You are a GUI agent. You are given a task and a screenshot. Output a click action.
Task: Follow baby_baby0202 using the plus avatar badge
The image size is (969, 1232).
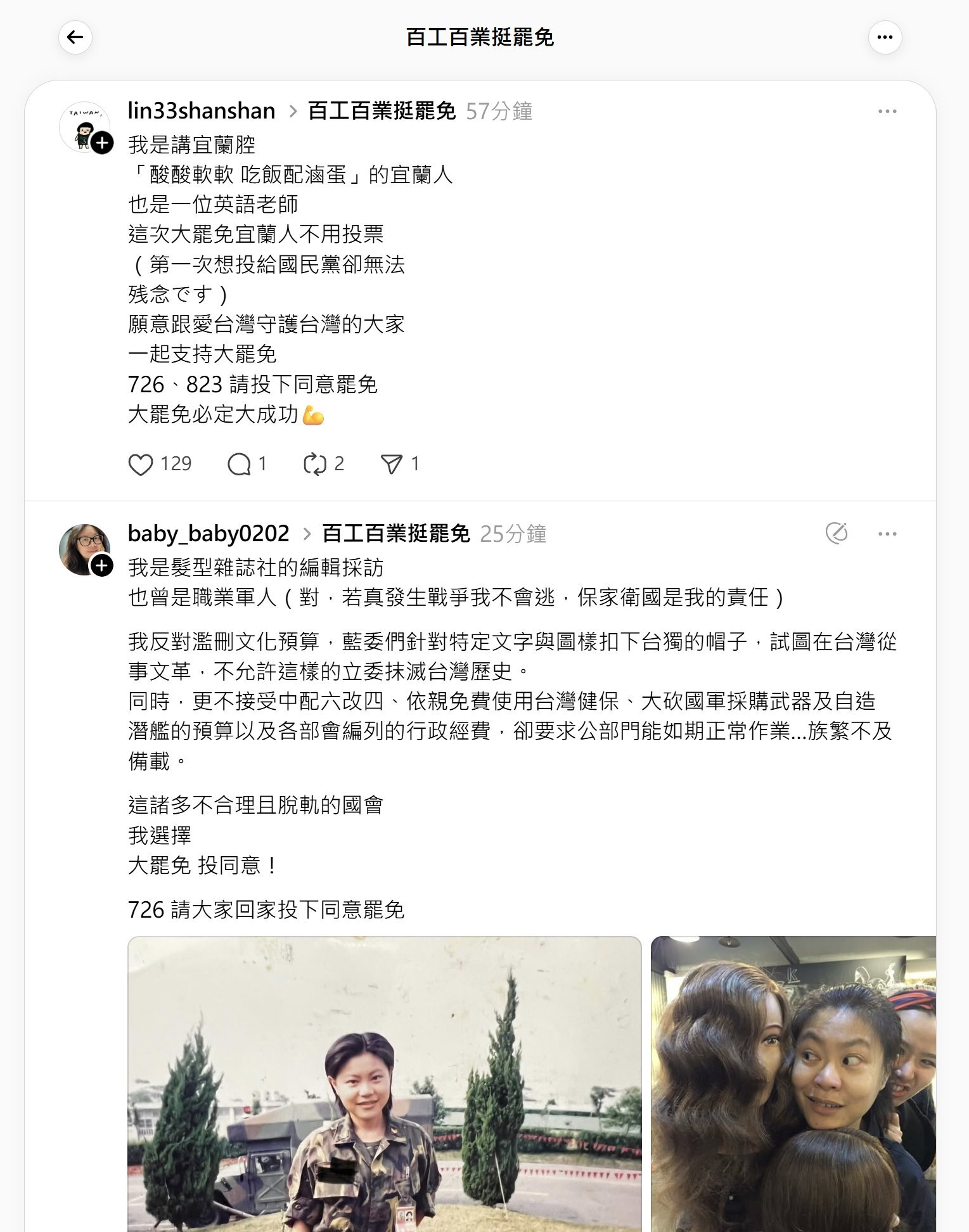pyautogui.click(x=102, y=565)
